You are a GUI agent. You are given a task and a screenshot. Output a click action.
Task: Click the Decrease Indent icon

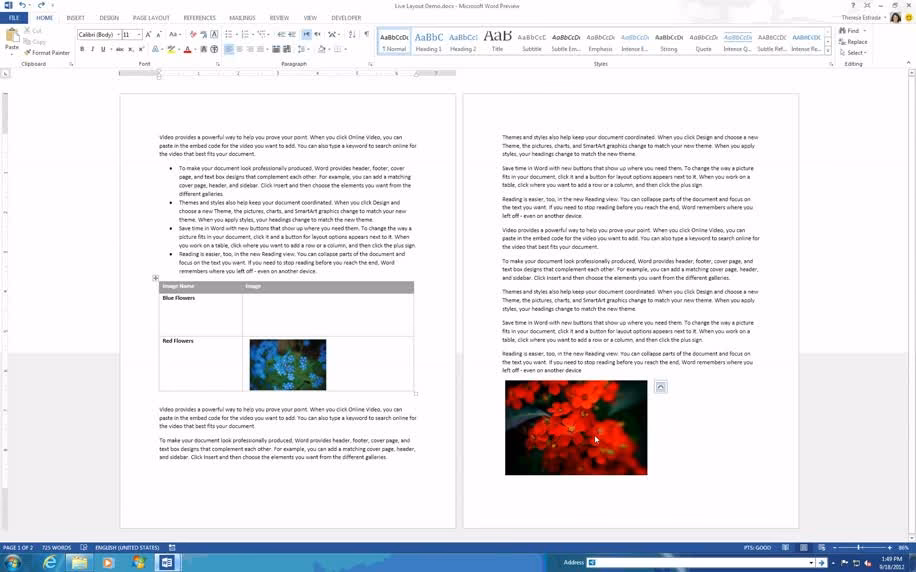point(282,34)
